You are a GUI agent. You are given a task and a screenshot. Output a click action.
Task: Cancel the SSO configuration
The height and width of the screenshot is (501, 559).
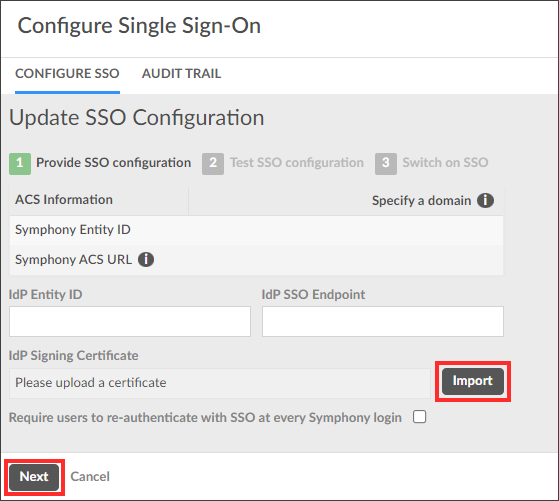click(x=90, y=477)
